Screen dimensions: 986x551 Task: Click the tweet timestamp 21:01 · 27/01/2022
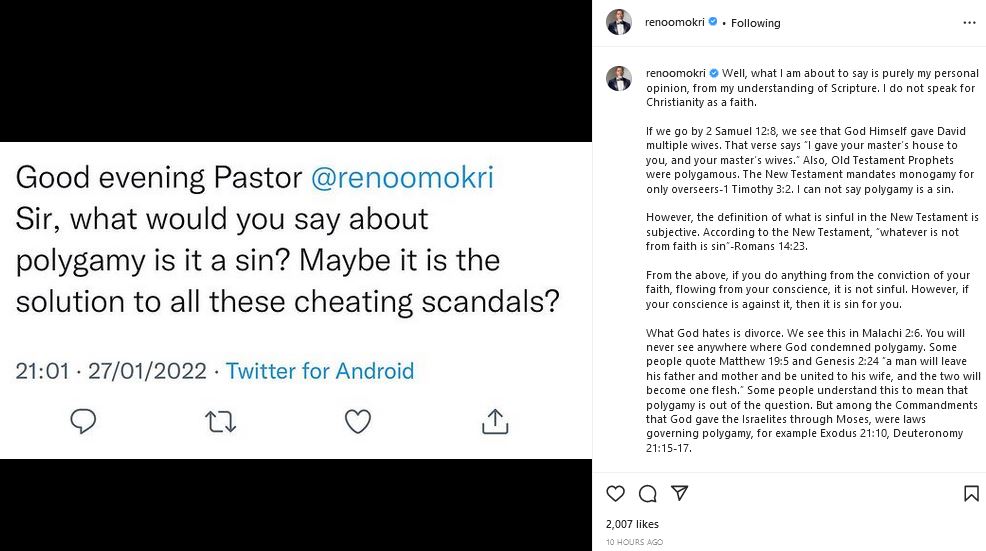click(111, 371)
